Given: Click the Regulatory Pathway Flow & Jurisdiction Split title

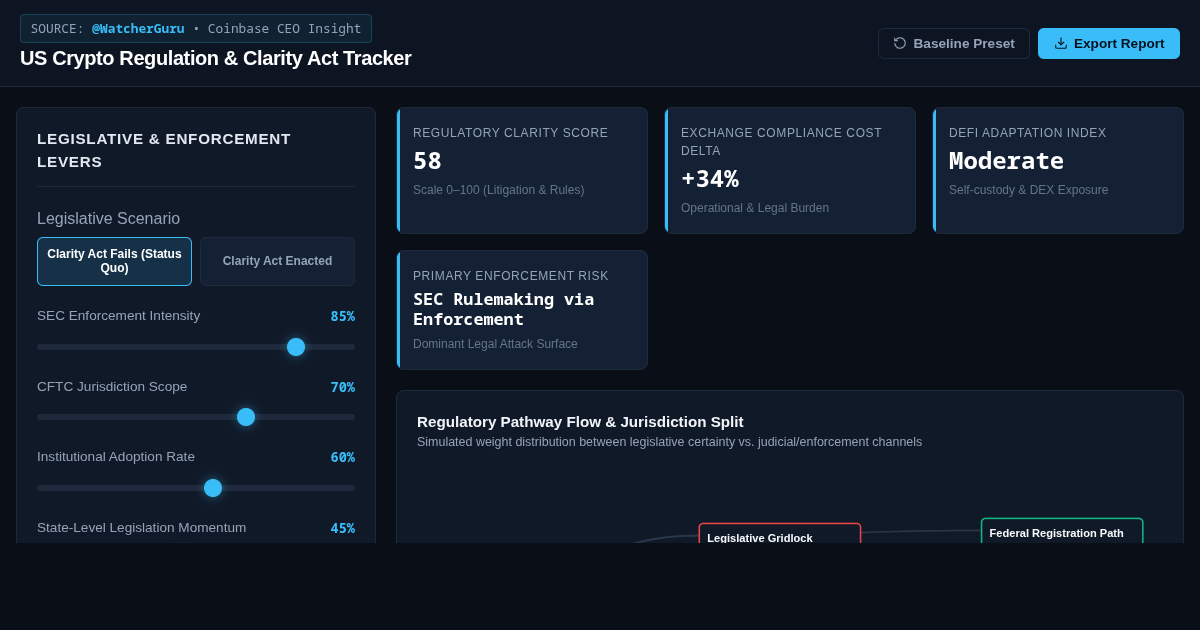Looking at the screenshot, I should [x=580, y=422].
